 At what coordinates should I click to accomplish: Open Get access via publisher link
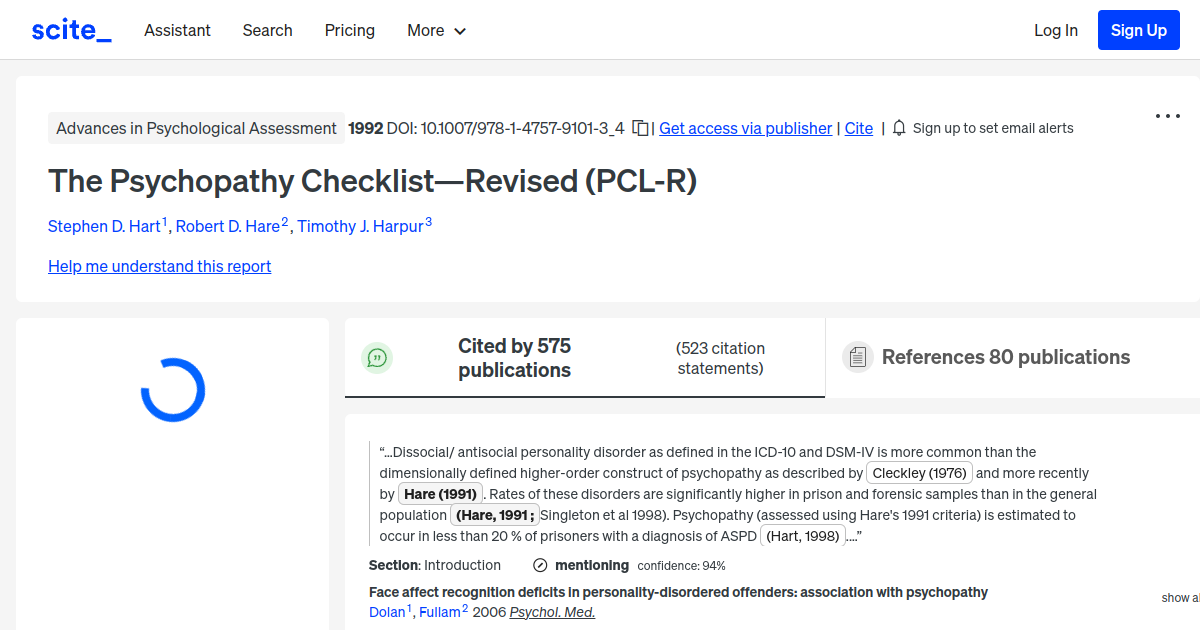pos(745,128)
